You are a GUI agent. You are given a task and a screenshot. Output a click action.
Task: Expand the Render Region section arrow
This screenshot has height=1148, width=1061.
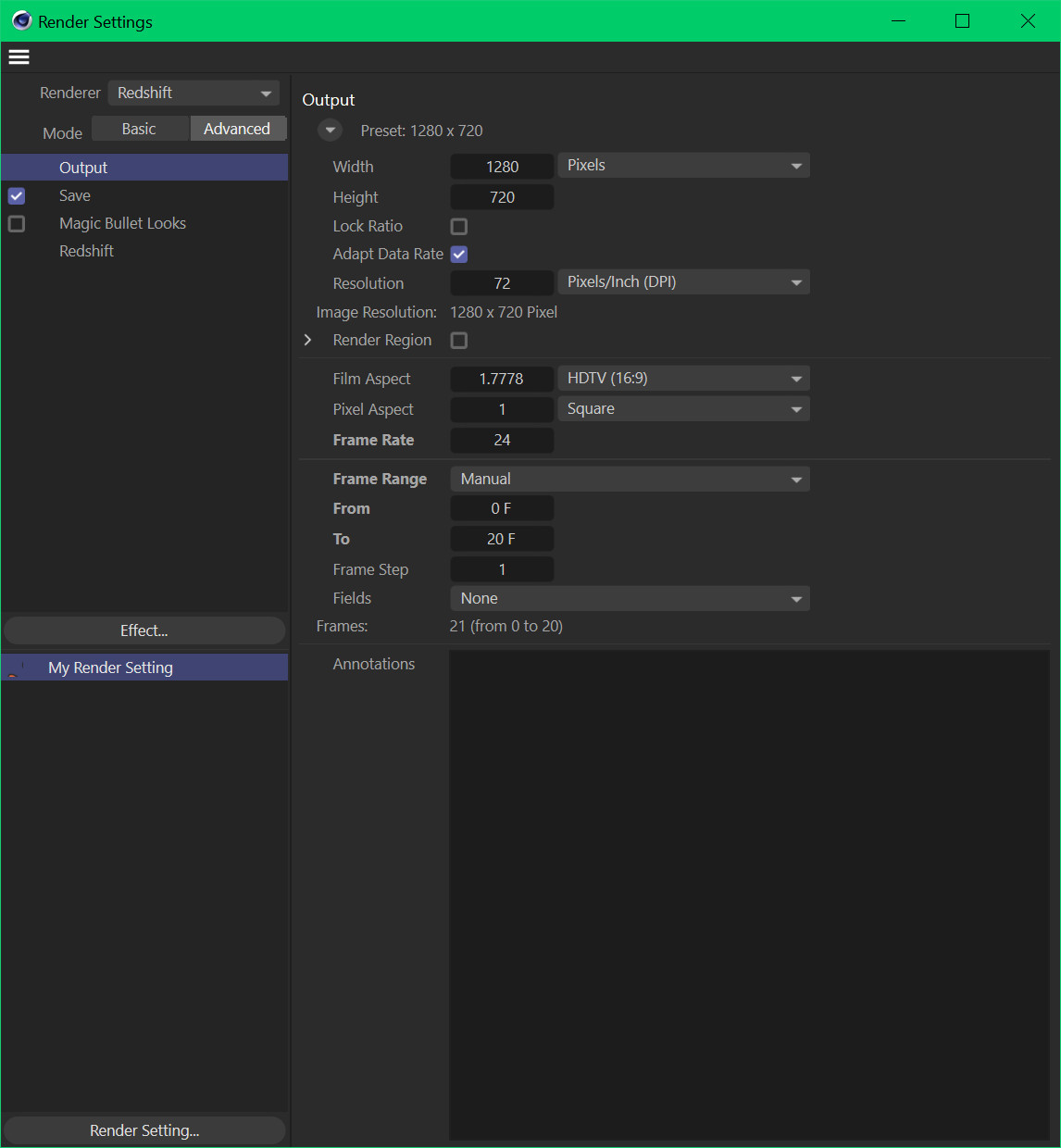(x=308, y=340)
